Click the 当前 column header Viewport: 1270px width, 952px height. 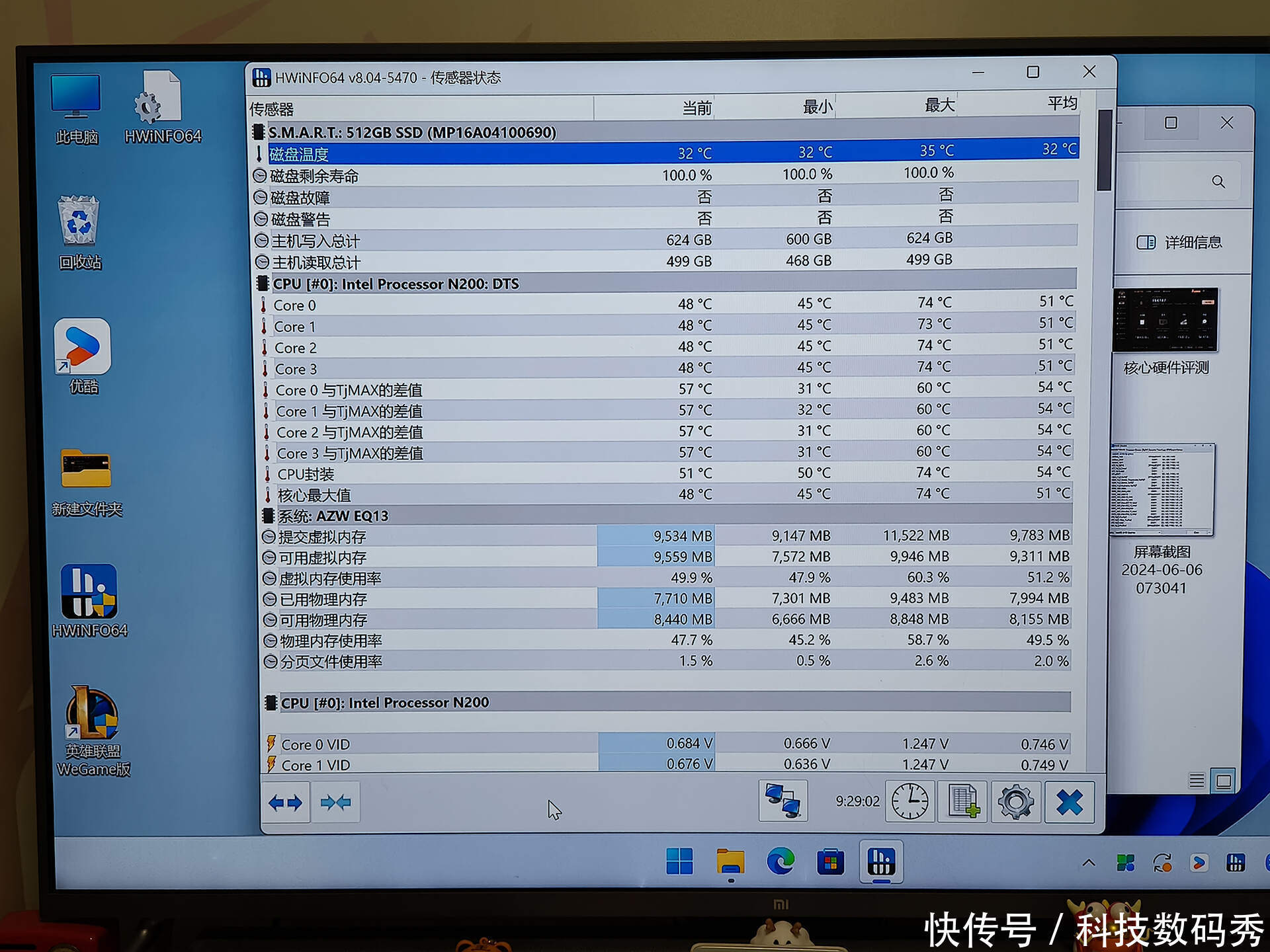click(697, 108)
